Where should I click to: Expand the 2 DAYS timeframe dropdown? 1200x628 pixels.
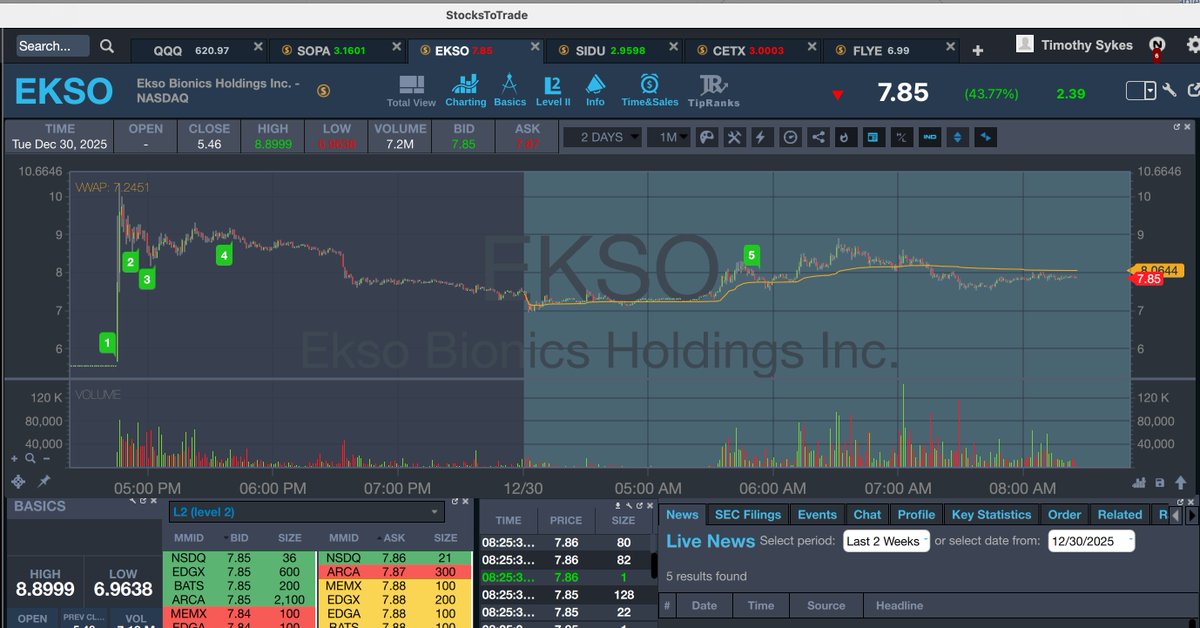pyautogui.click(x=602, y=137)
